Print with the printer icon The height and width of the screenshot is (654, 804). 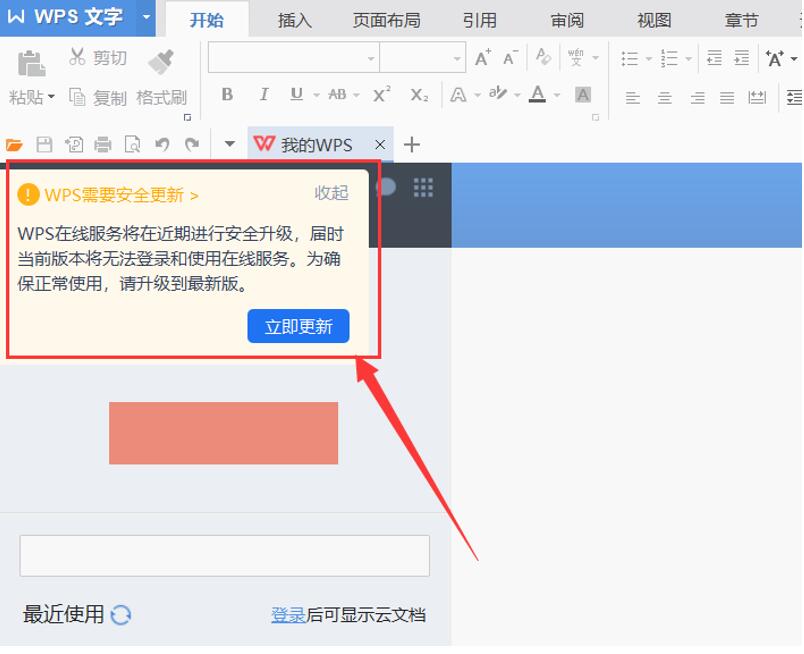pos(103,145)
